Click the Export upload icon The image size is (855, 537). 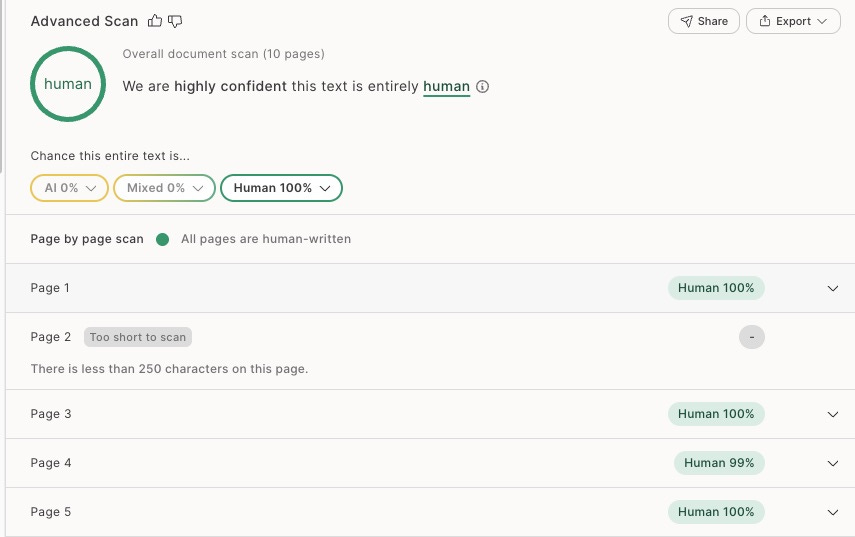[765, 21]
